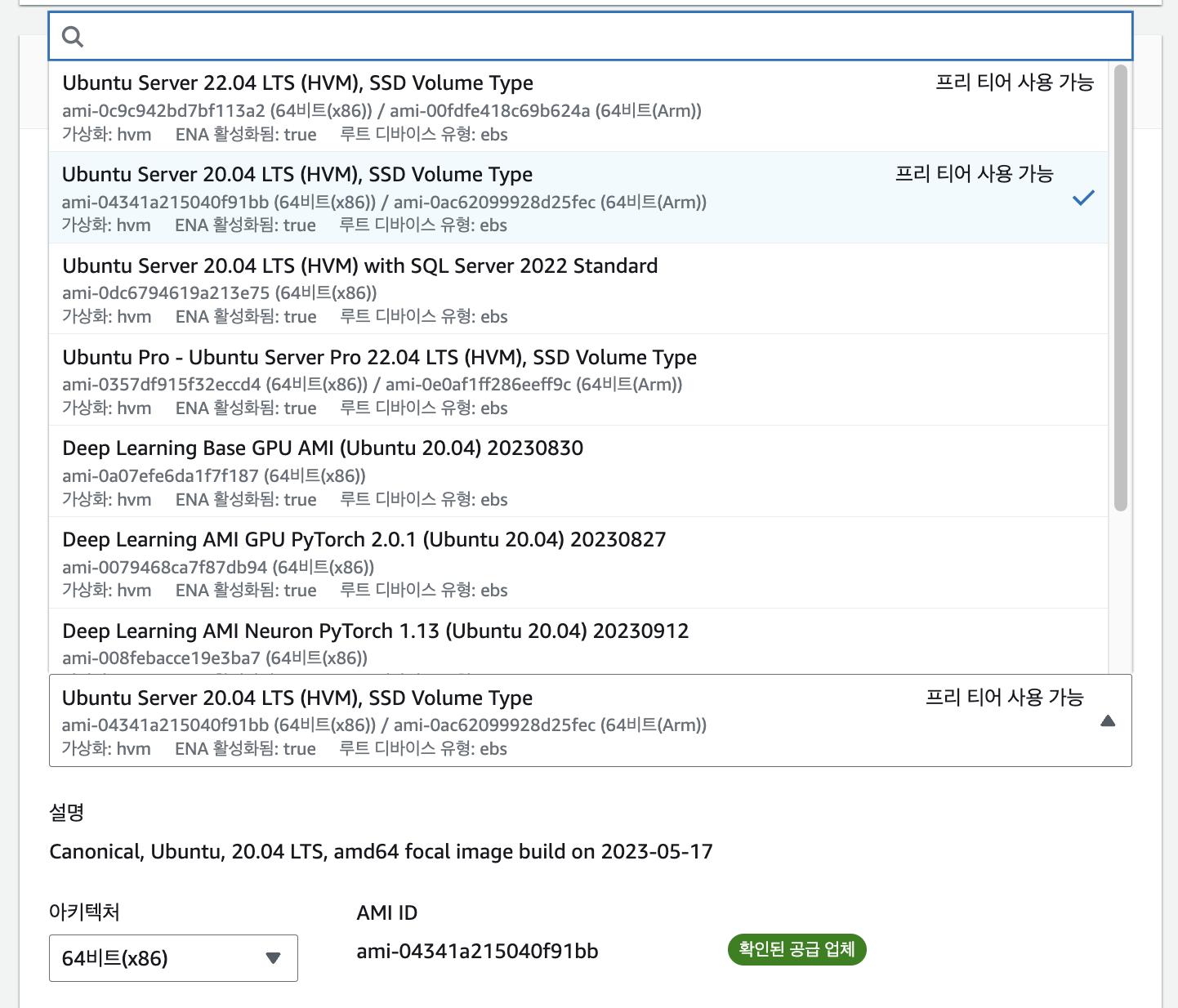Click AMI ID value ami-04341a215040f91bb
The image size is (1178, 1008).
(x=477, y=952)
